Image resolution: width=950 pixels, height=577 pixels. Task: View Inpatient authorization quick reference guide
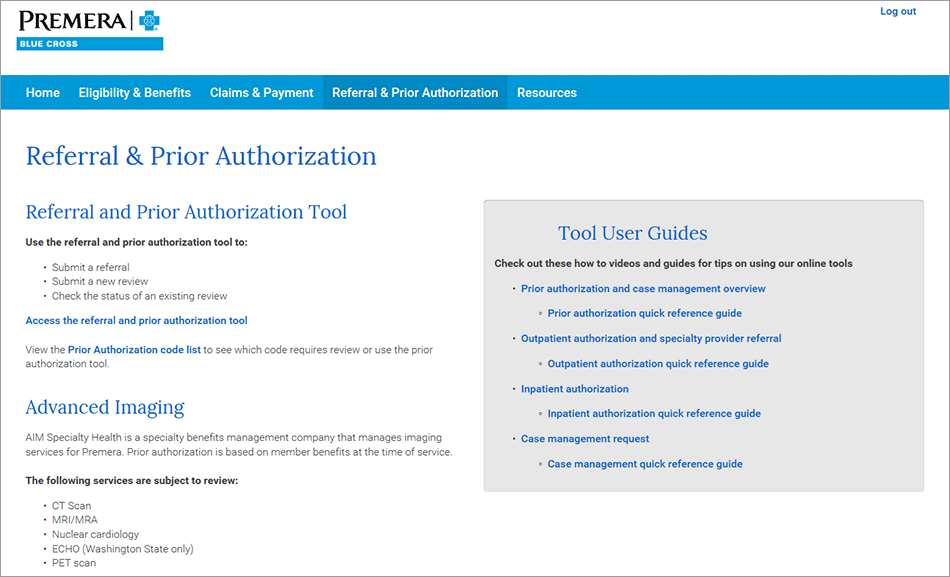pyautogui.click(x=654, y=414)
